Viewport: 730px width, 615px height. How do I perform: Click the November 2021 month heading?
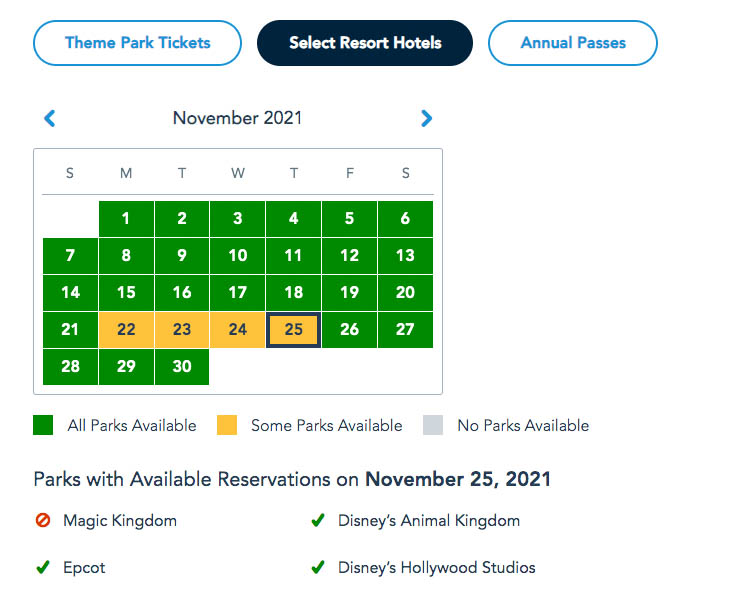[x=237, y=118]
